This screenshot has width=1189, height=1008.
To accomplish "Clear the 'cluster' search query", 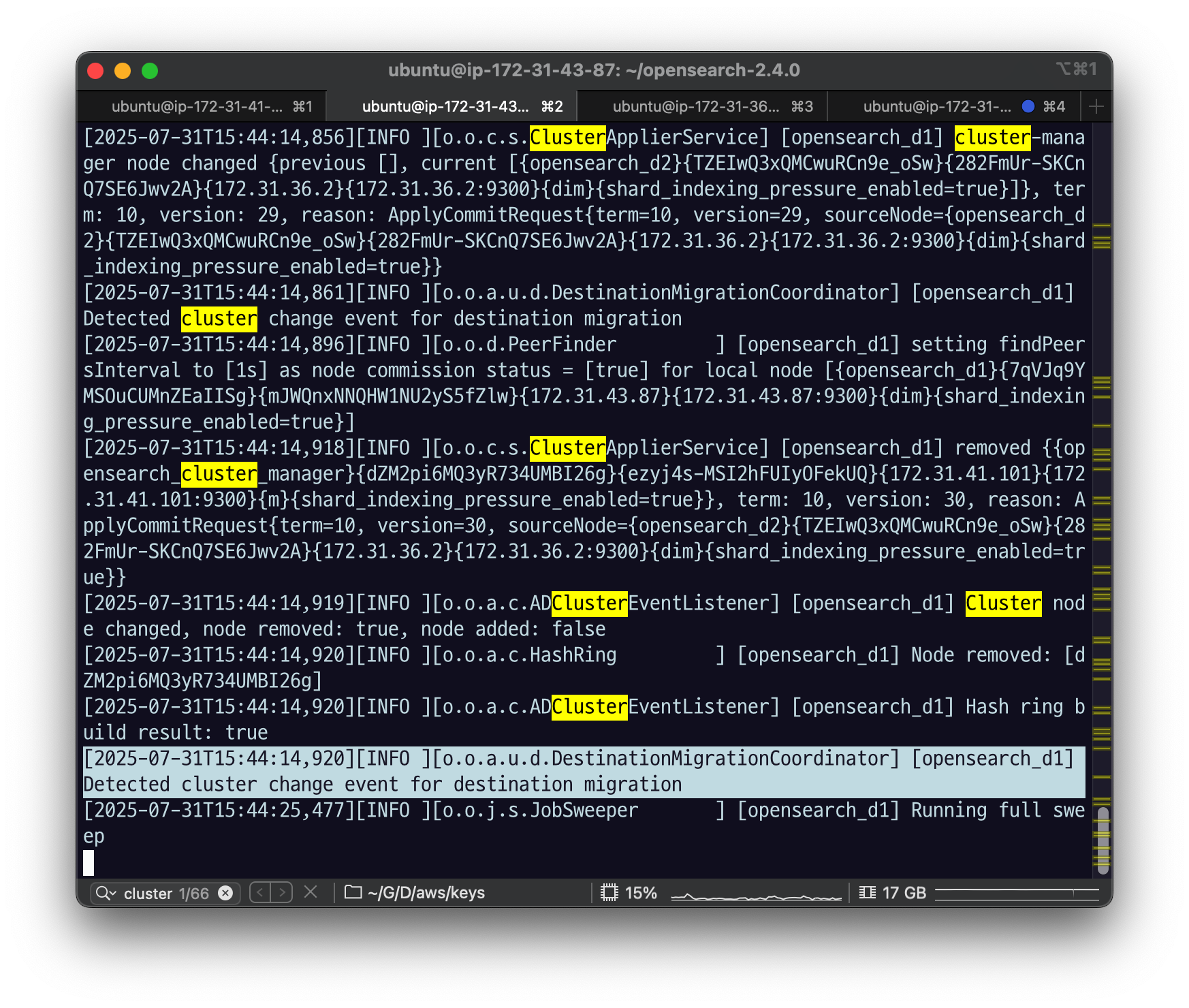I will click(x=225, y=893).
